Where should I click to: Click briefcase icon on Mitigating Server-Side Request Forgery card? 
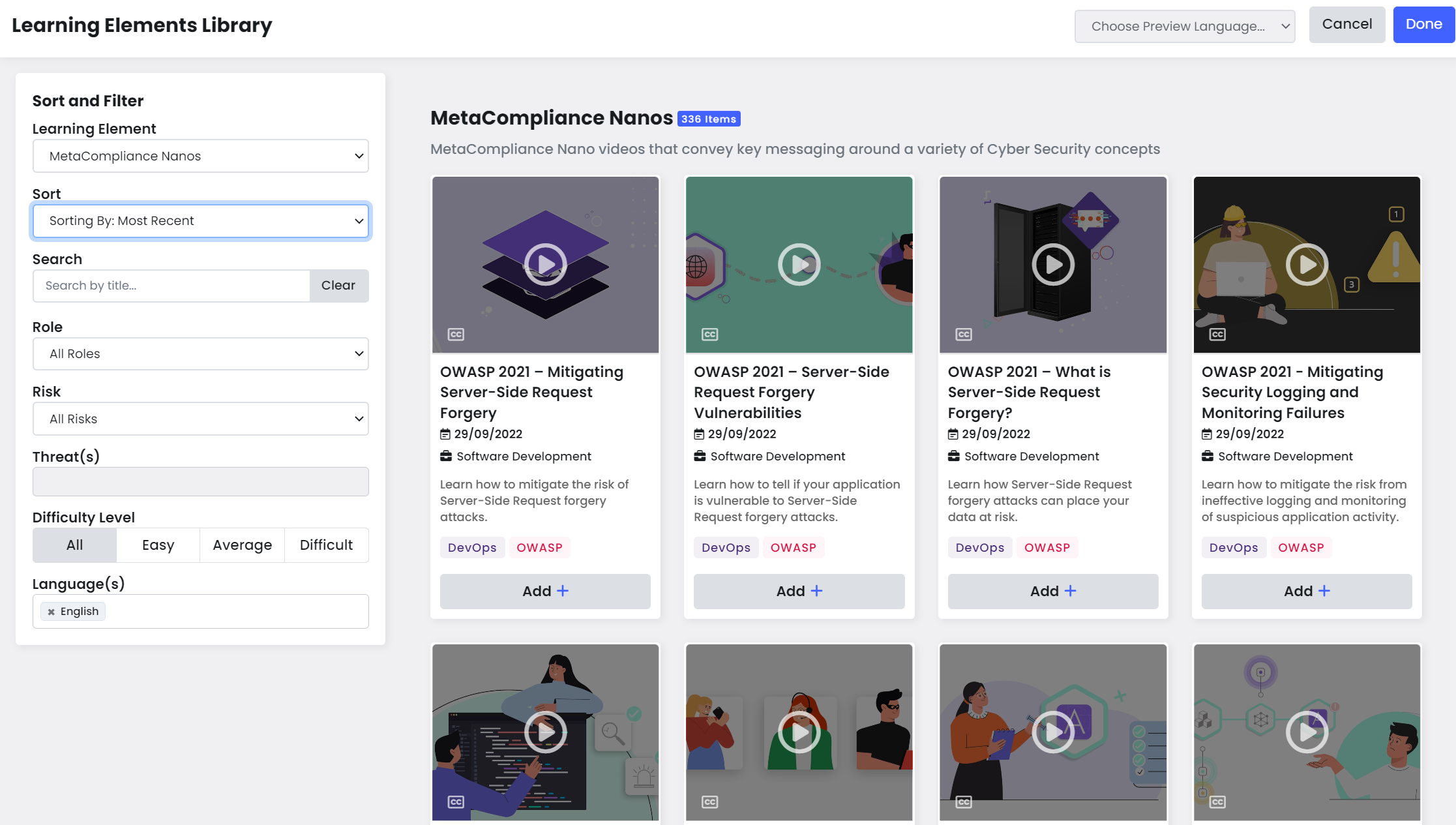tap(446, 456)
